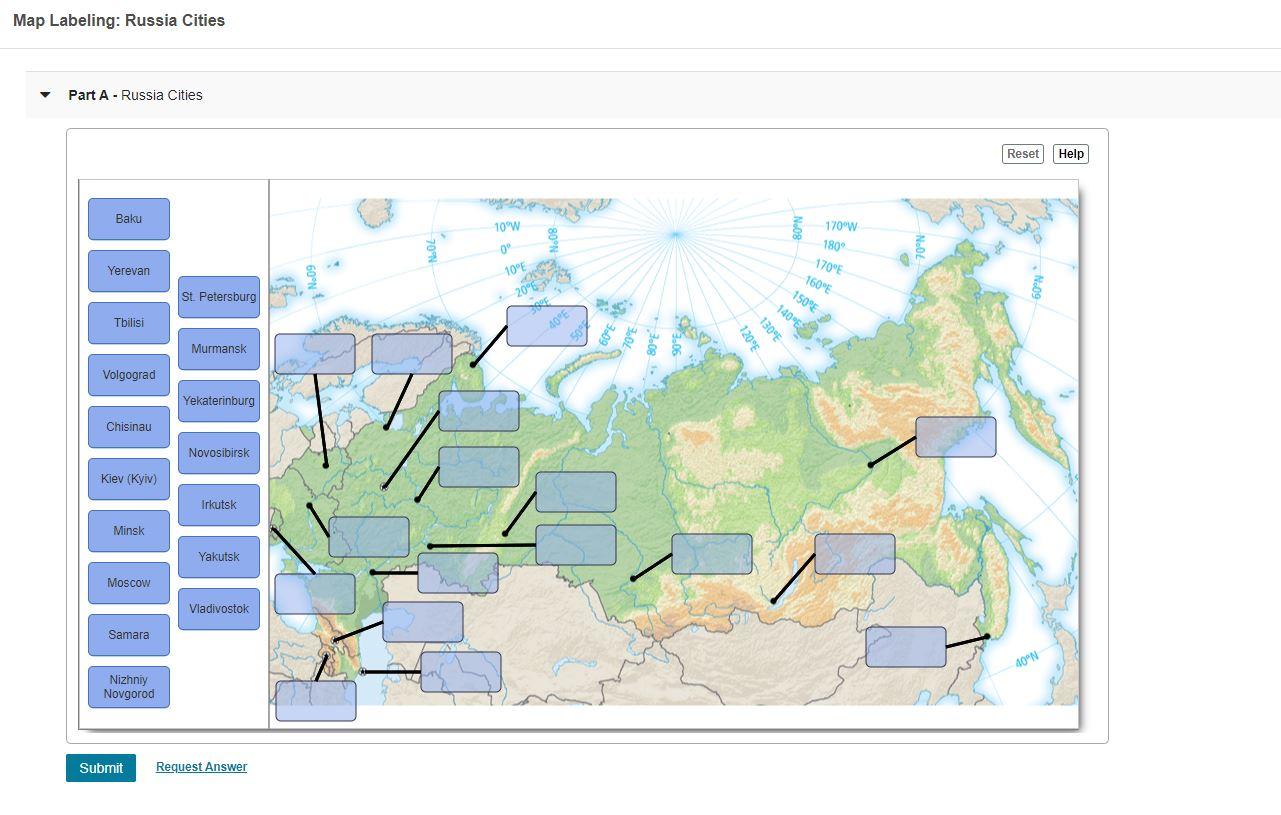Collapse the Part A section arrow
This screenshot has width=1281, height=815.
(x=45, y=95)
